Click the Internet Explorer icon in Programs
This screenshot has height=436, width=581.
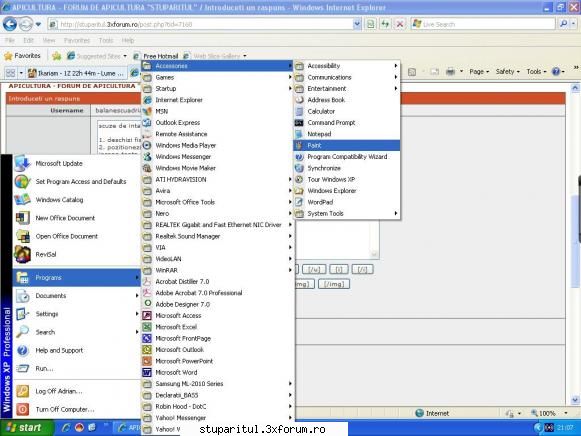[147, 100]
